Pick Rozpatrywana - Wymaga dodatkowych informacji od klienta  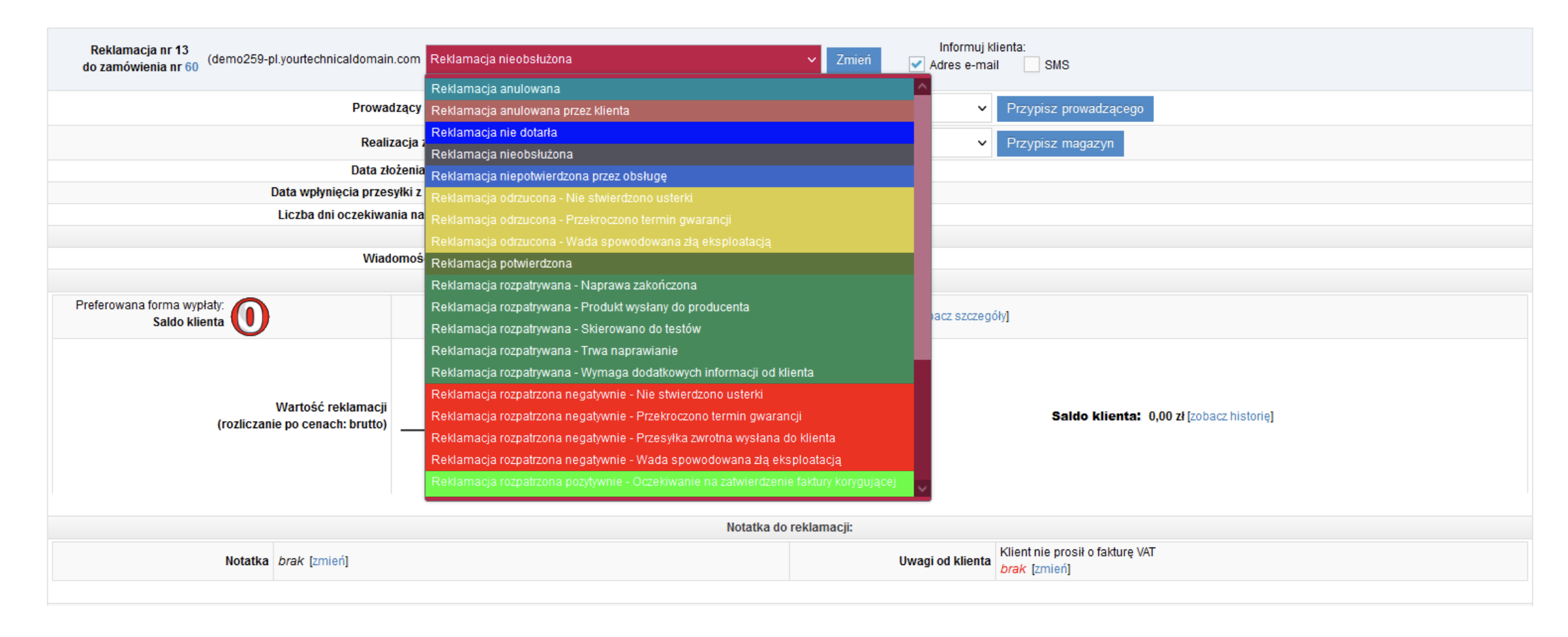(x=669, y=373)
